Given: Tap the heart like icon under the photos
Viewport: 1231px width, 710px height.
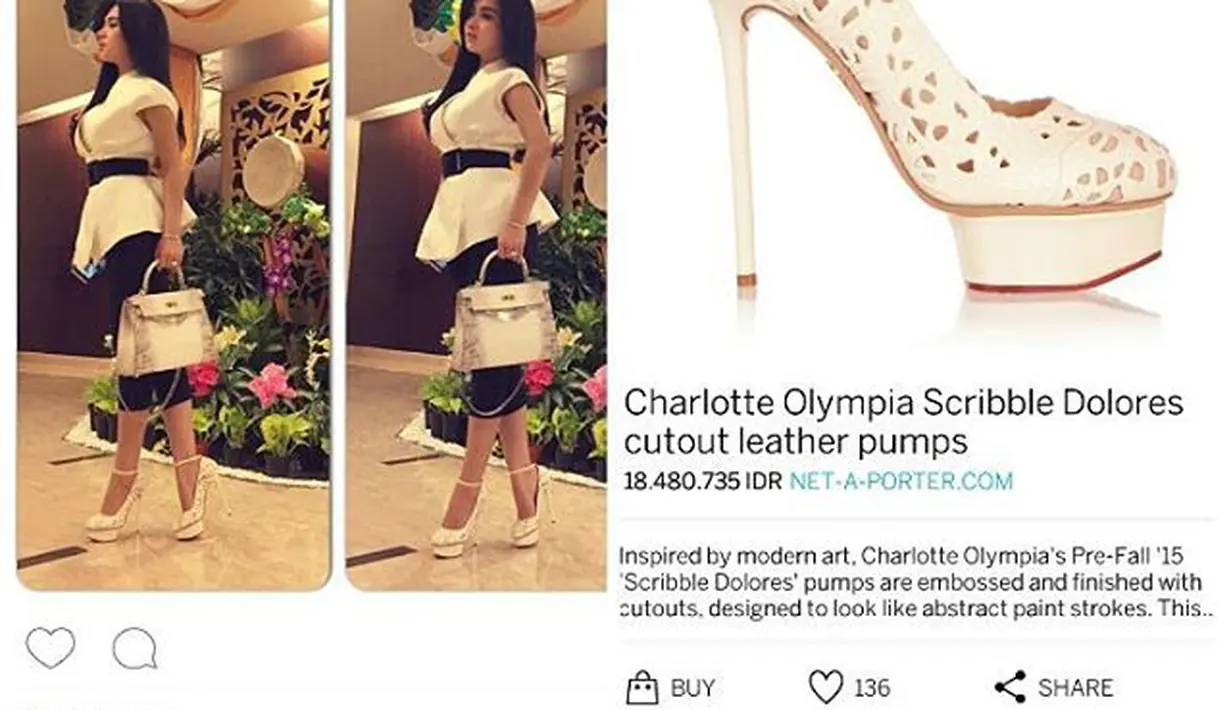Looking at the screenshot, I should (50, 648).
